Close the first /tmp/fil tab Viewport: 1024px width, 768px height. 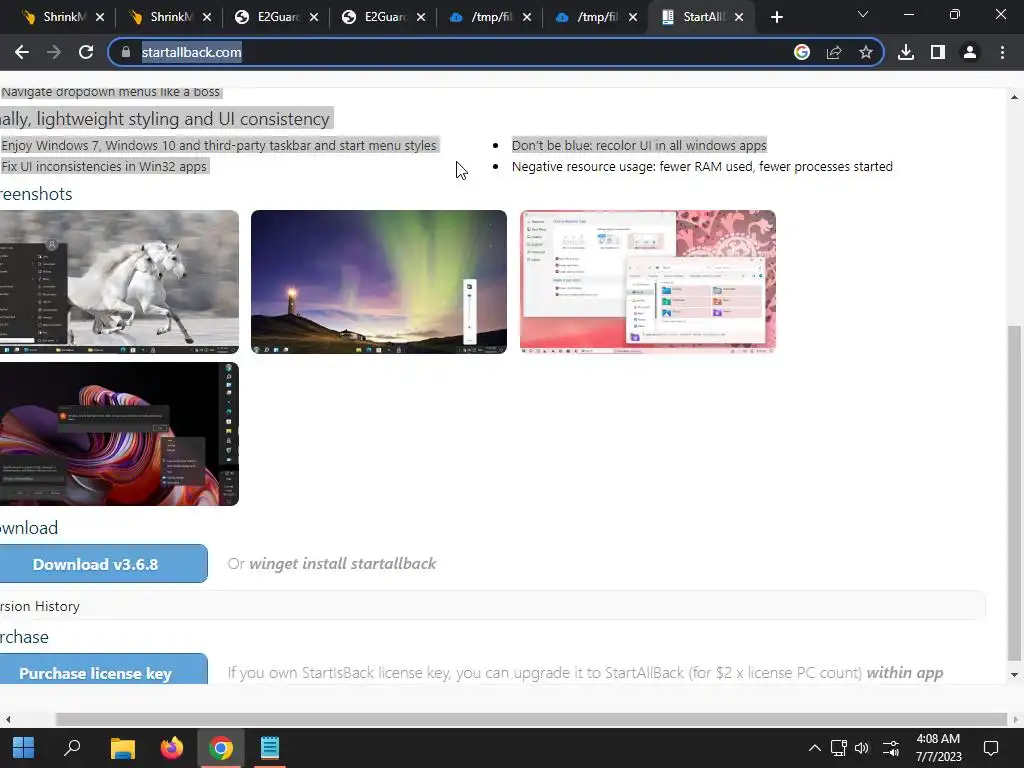[527, 17]
